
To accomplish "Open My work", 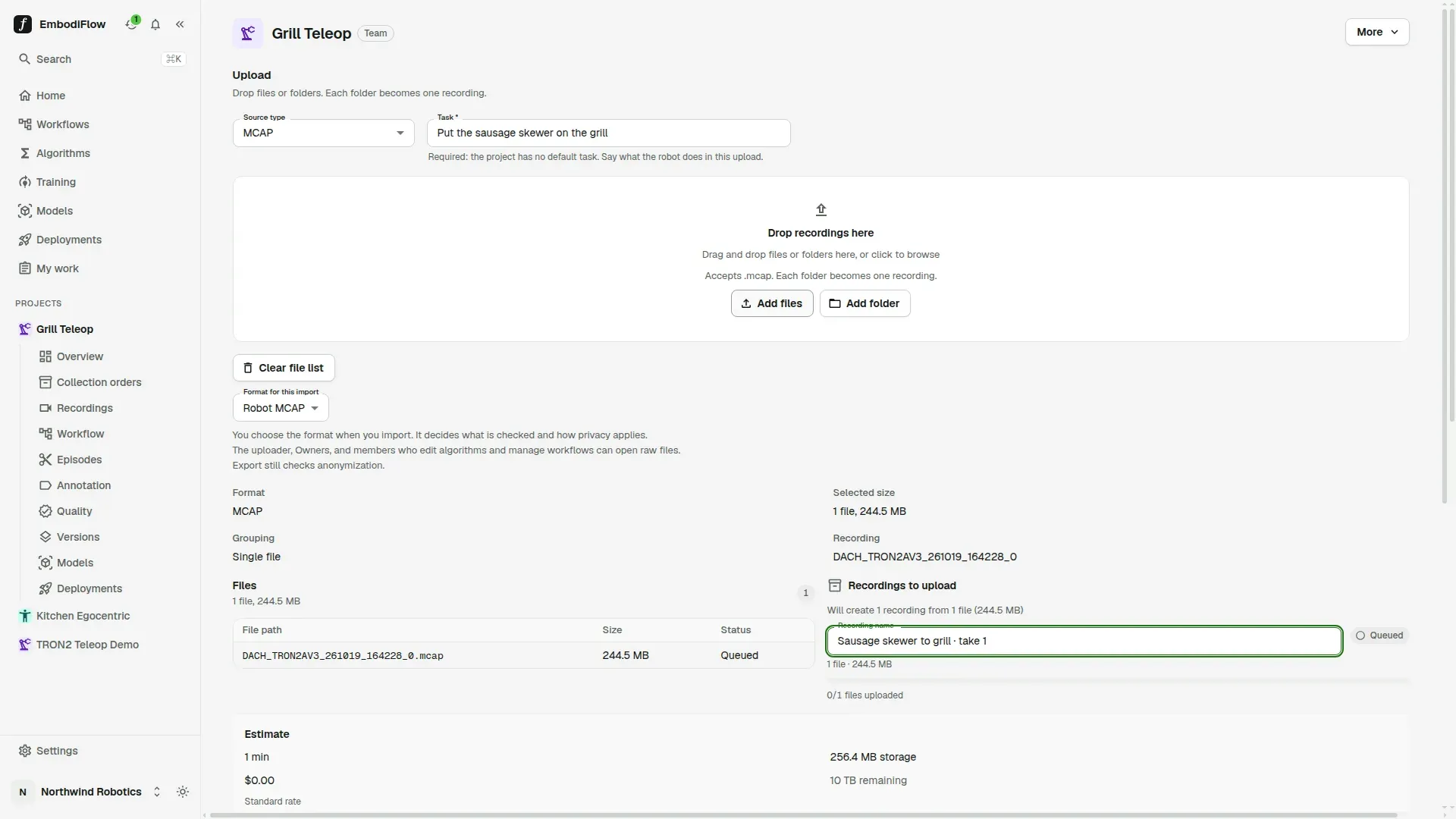I will click(x=101, y=268).
